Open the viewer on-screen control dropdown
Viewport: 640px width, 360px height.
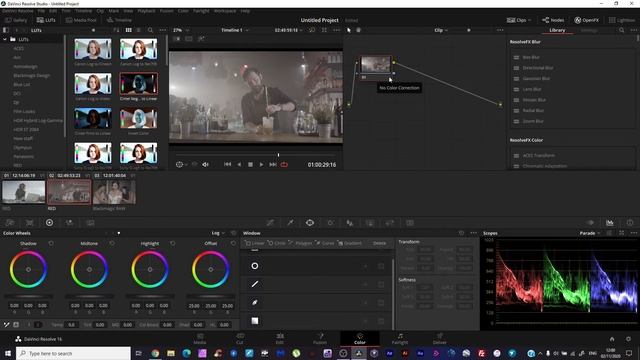click(x=181, y=164)
